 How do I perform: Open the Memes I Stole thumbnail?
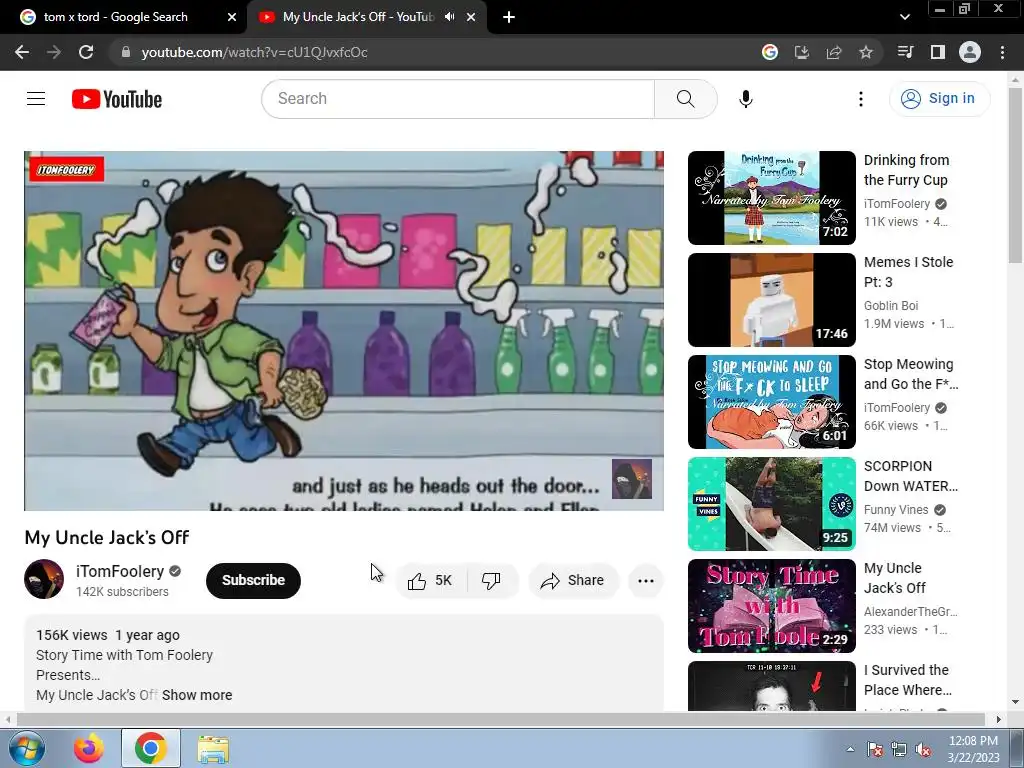point(771,300)
